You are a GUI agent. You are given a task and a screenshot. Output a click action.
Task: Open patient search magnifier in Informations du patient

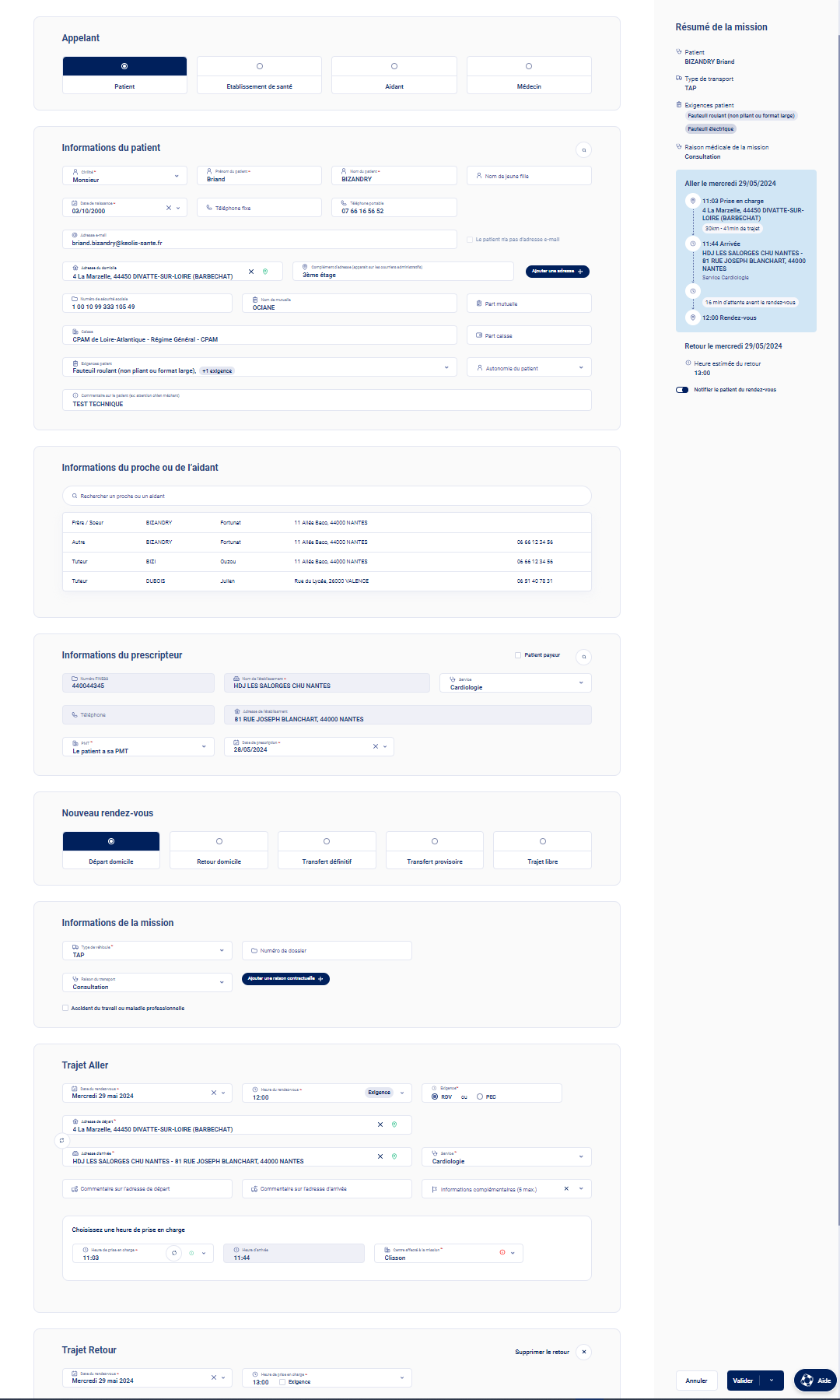pyautogui.click(x=583, y=150)
